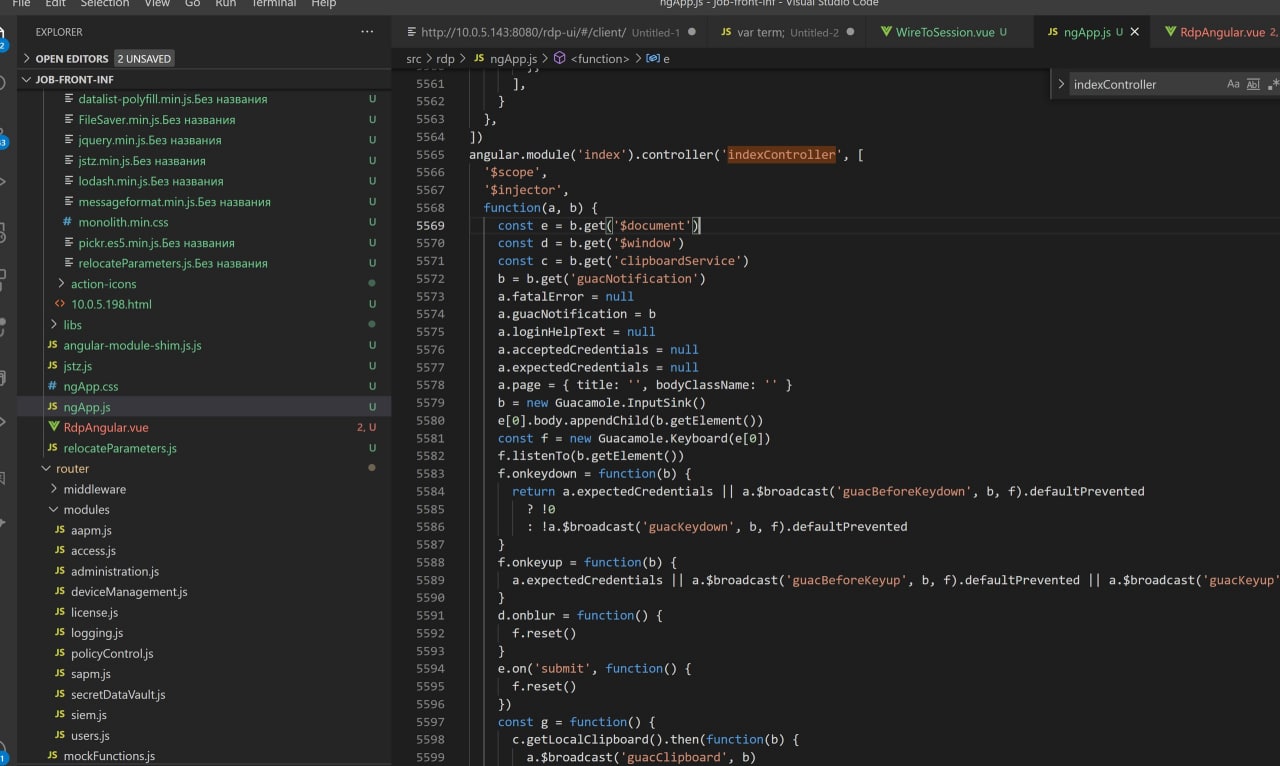Viewport: 1280px width, 766px height.
Task: Click the function symbol icon in breadcrumbs
Action: (x=559, y=59)
